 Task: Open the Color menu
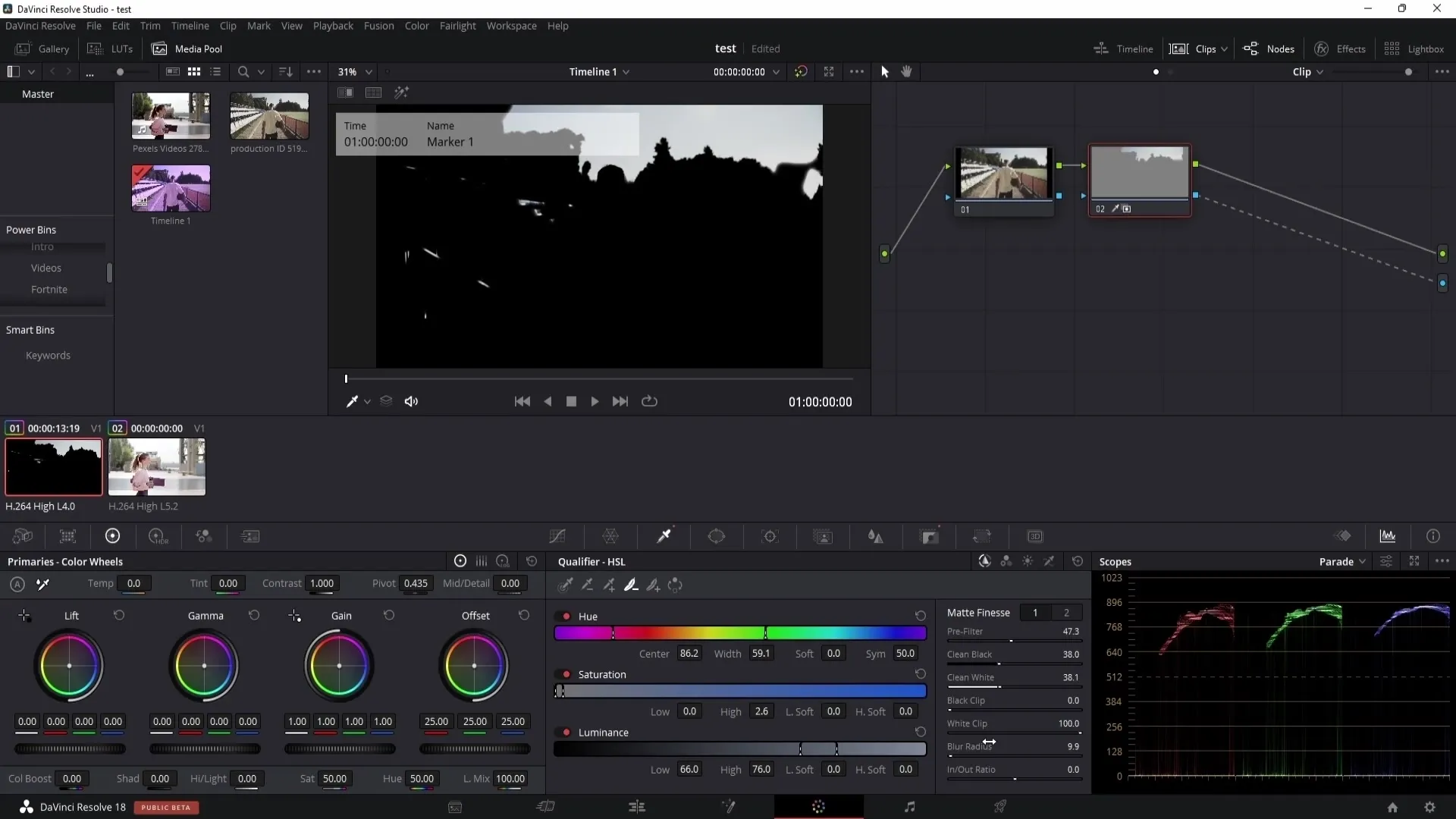(x=416, y=26)
